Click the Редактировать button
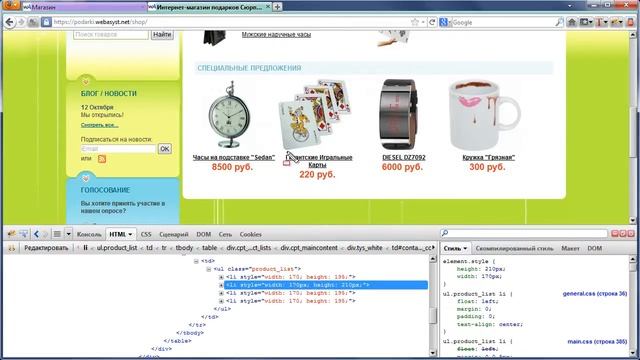Viewport: 640px width, 360px height. click(46, 248)
